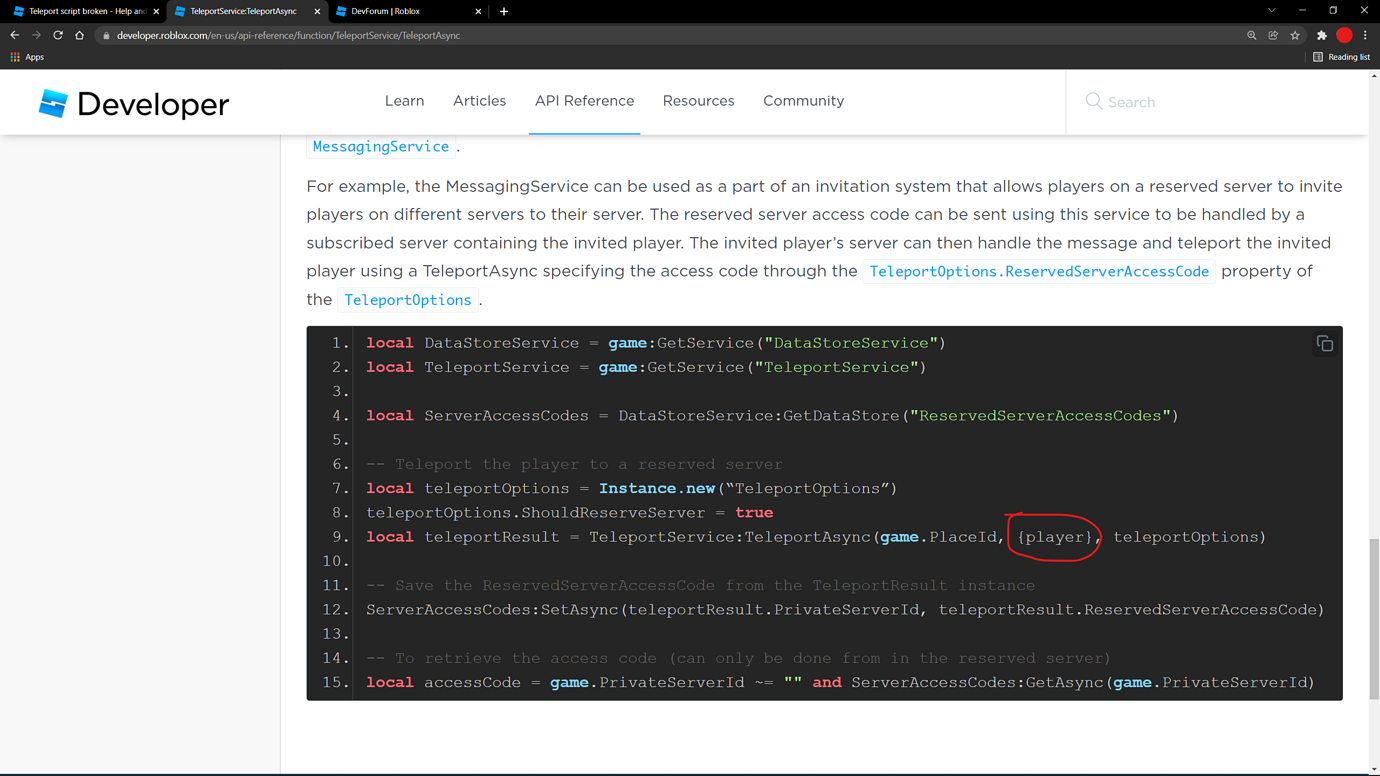
Task: Open the TeleportOptions documentation link
Action: pos(407,299)
